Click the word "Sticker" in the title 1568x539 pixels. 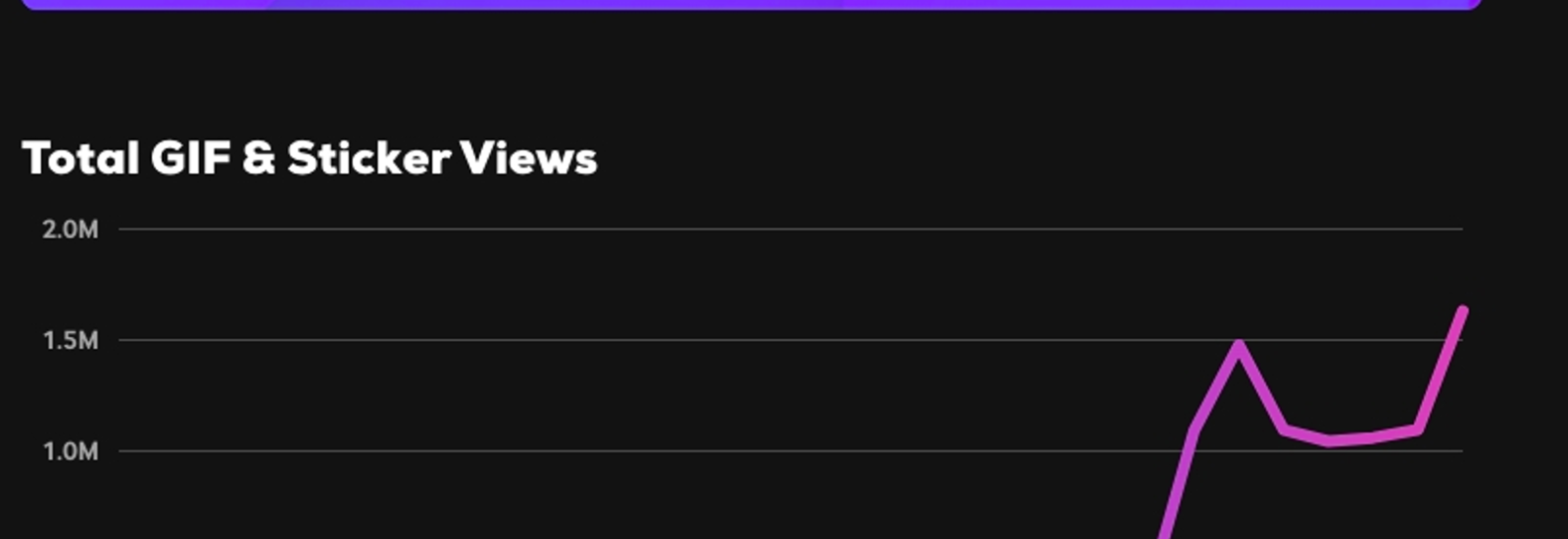368,158
